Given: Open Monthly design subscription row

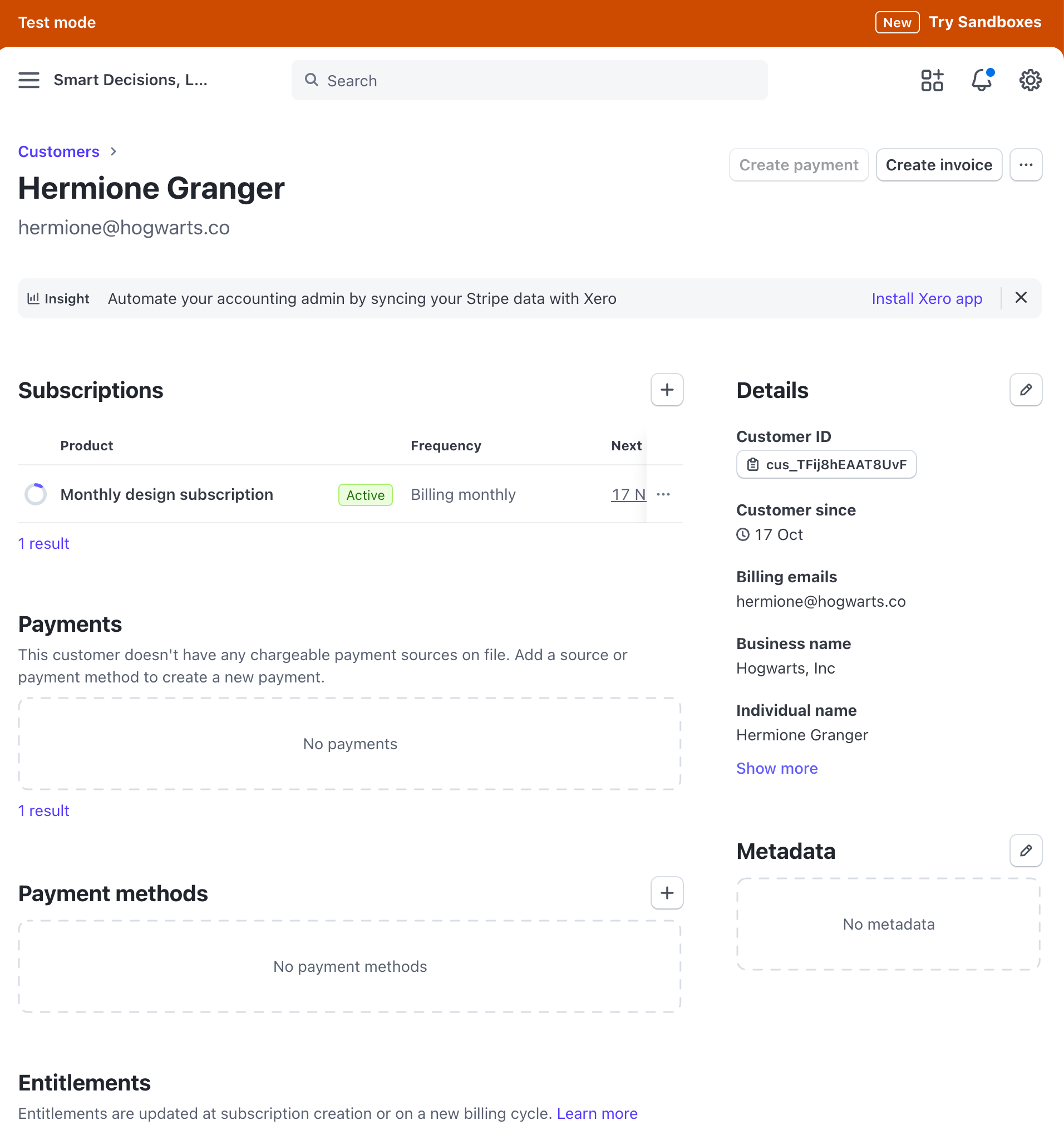Looking at the screenshot, I should pyautogui.click(x=166, y=494).
